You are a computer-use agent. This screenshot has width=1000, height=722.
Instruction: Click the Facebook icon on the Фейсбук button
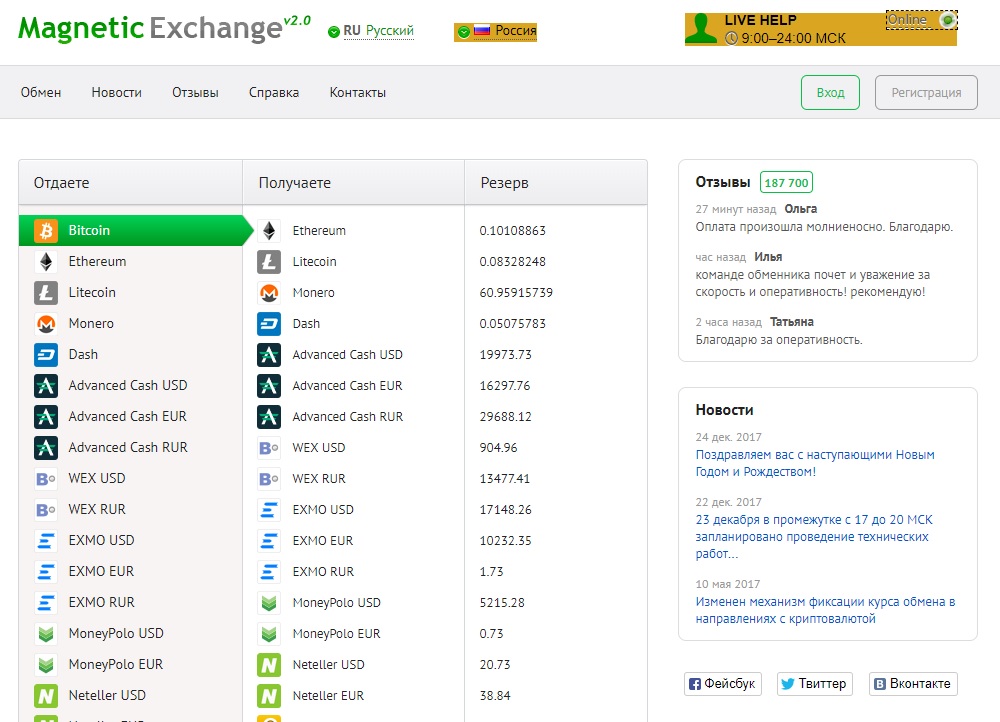(695, 684)
